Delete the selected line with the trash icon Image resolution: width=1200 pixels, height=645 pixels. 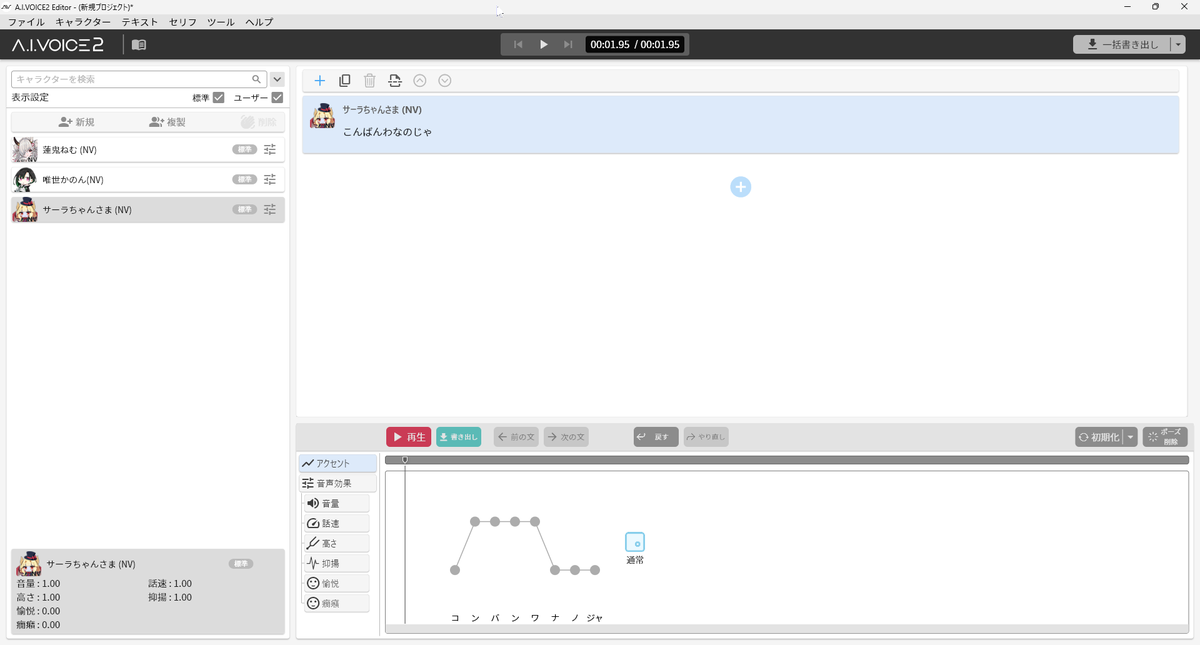[370, 81]
